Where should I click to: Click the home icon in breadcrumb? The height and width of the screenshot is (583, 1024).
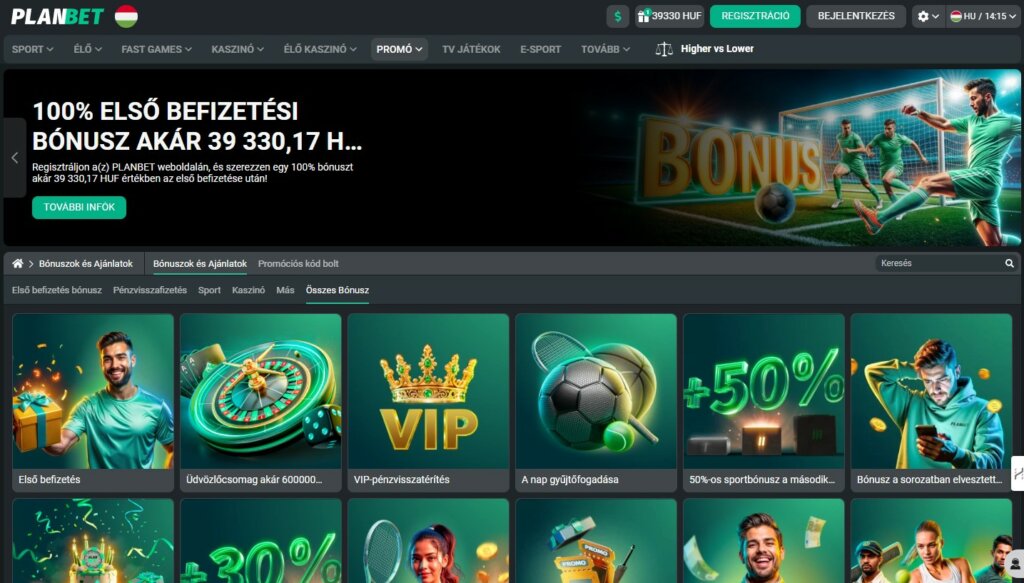point(18,264)
